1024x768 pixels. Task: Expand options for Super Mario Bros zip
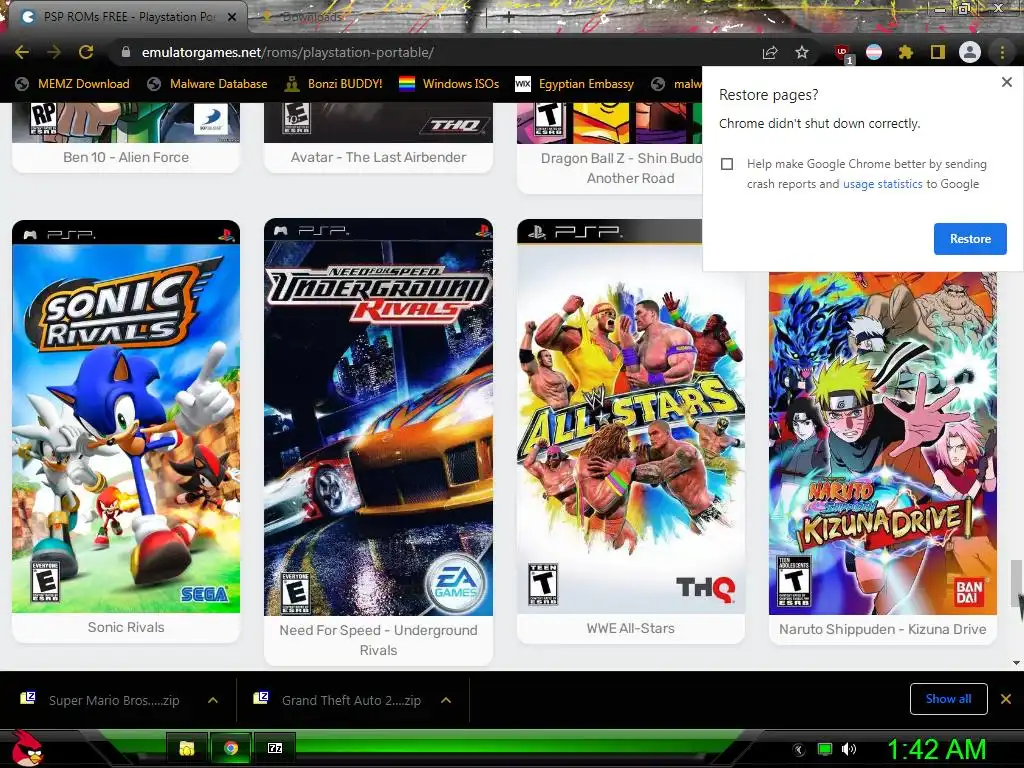pos(213,700)
